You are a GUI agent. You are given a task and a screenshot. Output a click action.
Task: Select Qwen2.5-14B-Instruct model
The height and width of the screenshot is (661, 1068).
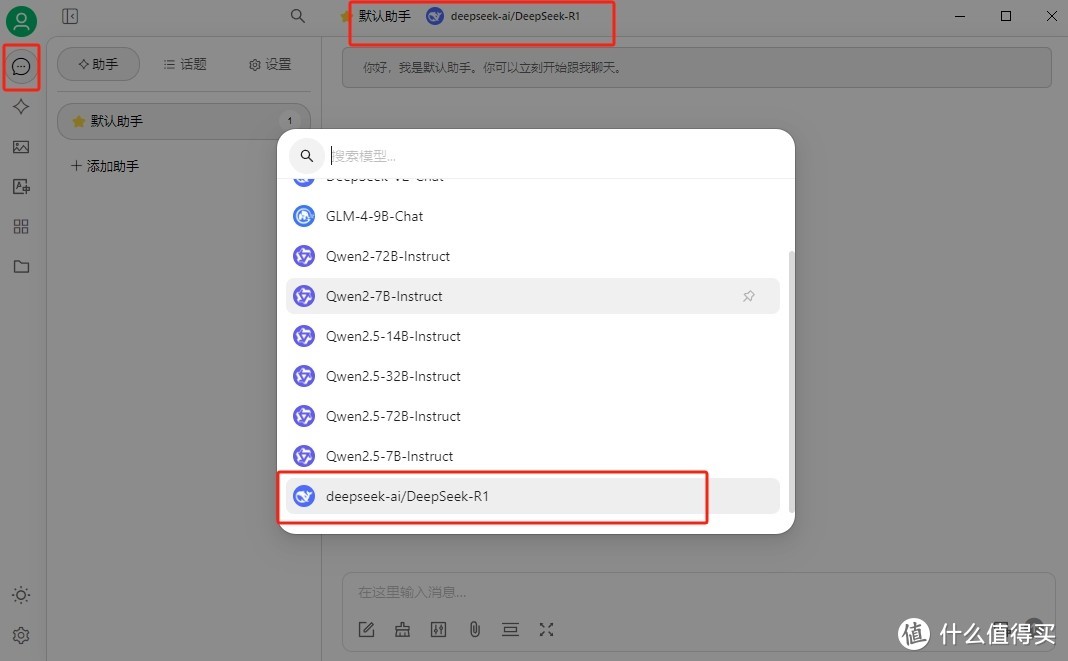(533, 336)
